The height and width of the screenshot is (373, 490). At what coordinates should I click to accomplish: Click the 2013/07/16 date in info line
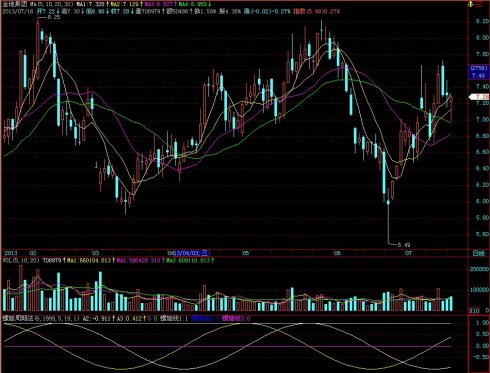tap(17, 11)
